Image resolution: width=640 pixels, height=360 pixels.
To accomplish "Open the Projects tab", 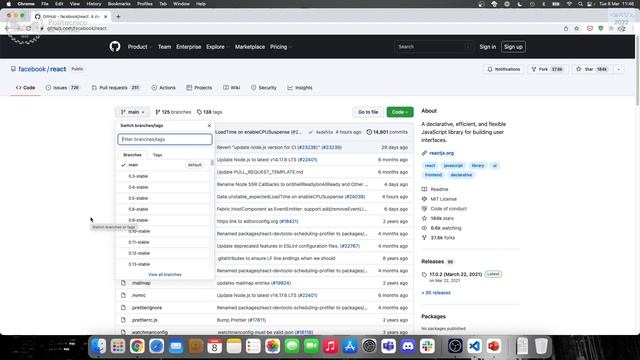I will [x=199, y=88].
